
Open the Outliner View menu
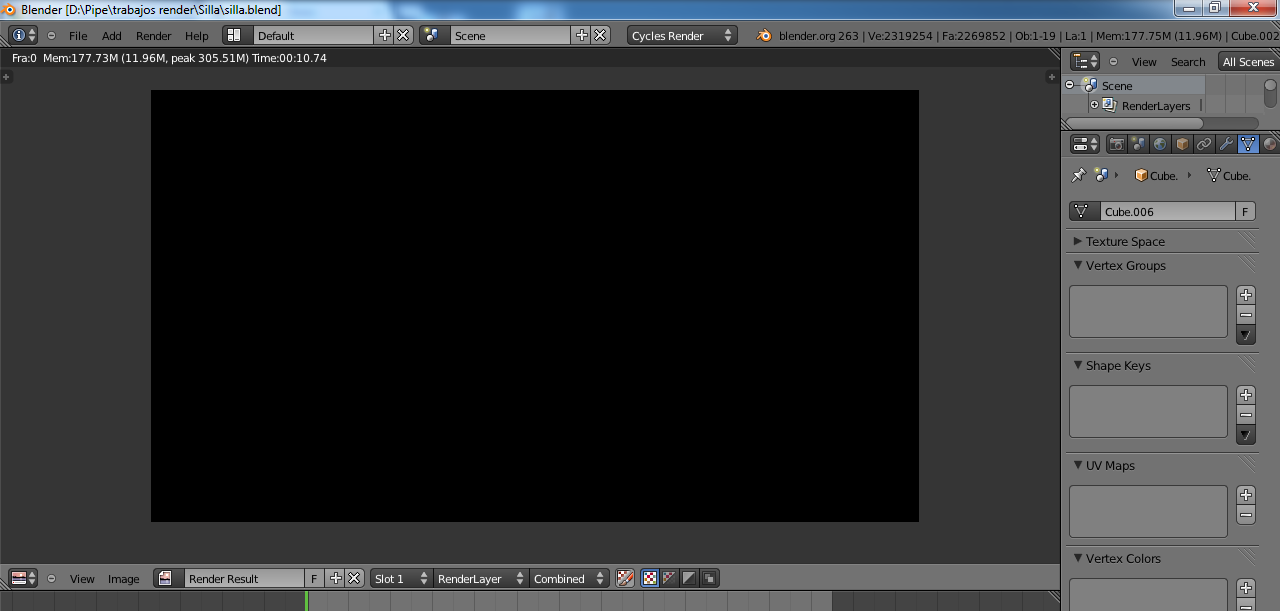1144,61
